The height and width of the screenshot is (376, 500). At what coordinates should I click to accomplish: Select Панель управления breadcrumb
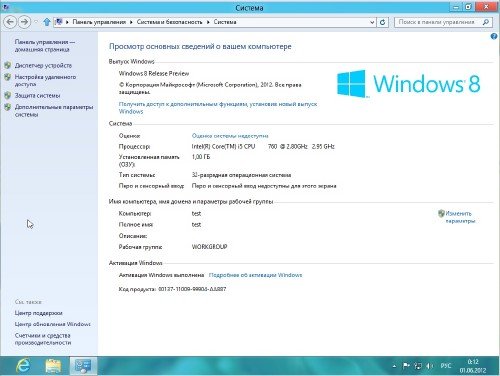point(99,22)
